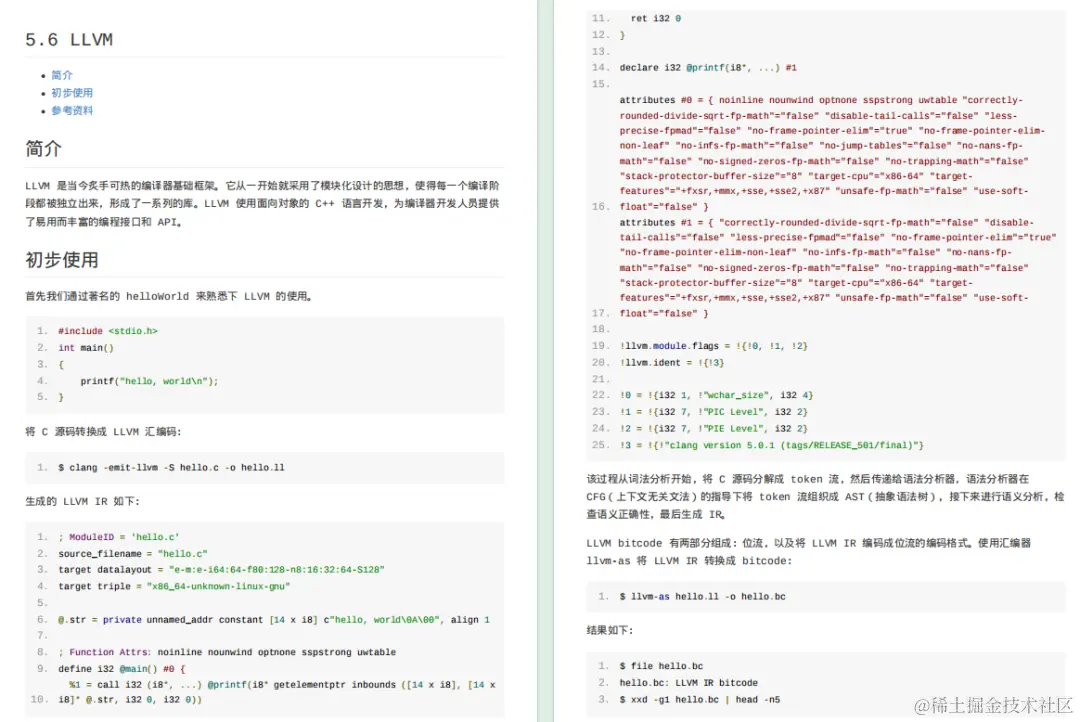Click the !llvm.module.flags line
The height and width of the screenshot is (722, 1080).
(x=714, y=346)
